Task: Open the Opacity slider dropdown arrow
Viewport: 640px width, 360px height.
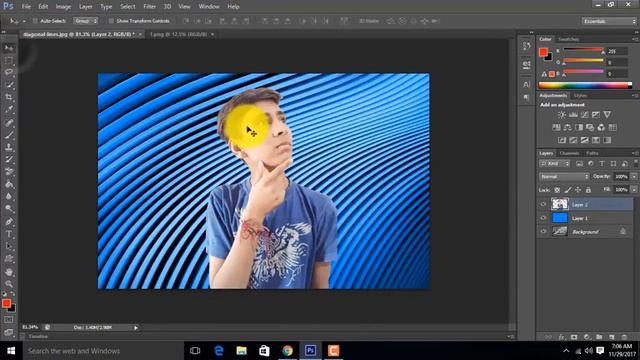Action: [634, 177]
